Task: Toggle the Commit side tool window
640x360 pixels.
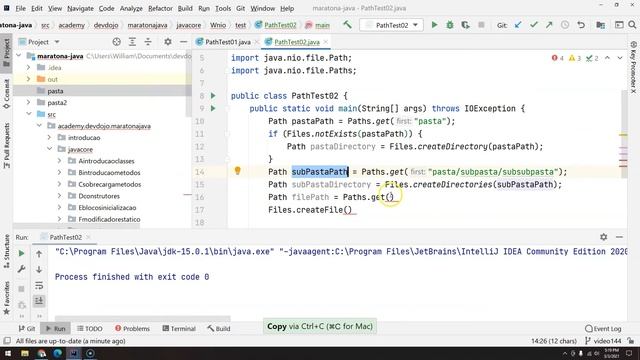Action: [7, 94]
